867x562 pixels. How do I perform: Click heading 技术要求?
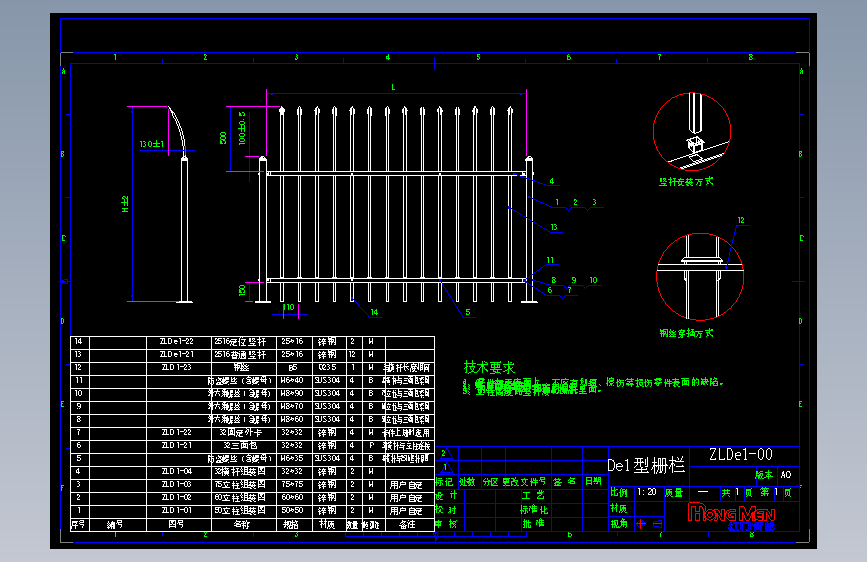(489, 367)
